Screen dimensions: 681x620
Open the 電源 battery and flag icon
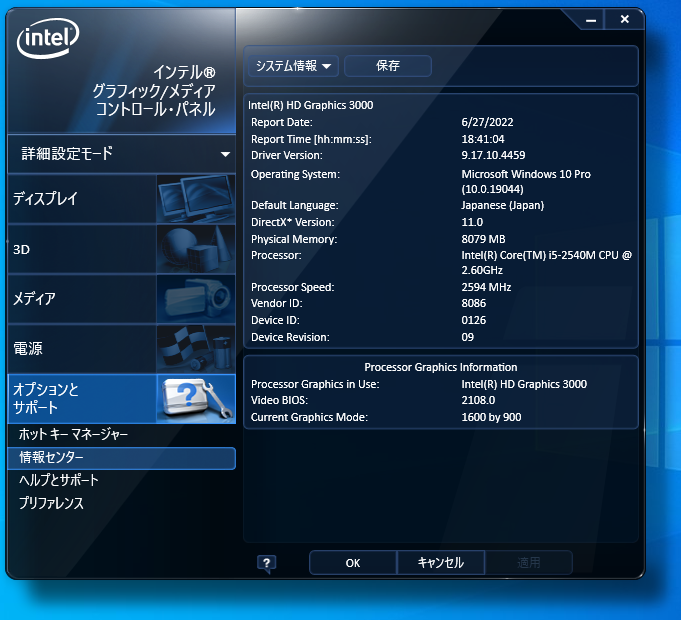[x=196, y=349]
